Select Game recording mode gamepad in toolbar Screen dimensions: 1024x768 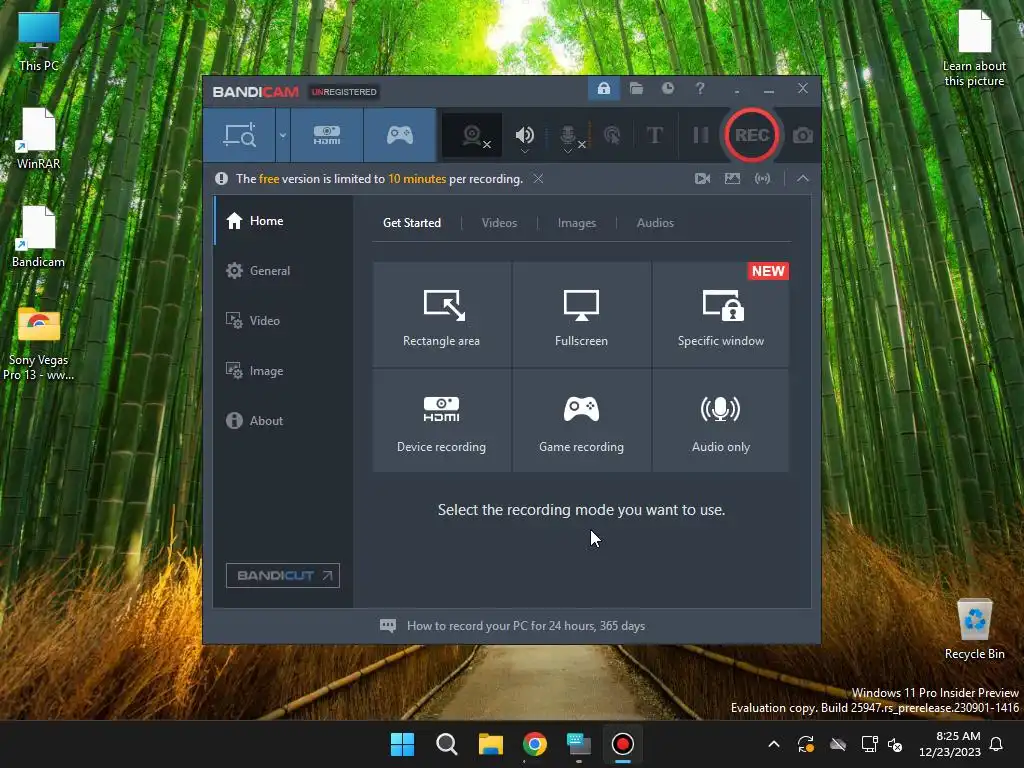point(400,135)
